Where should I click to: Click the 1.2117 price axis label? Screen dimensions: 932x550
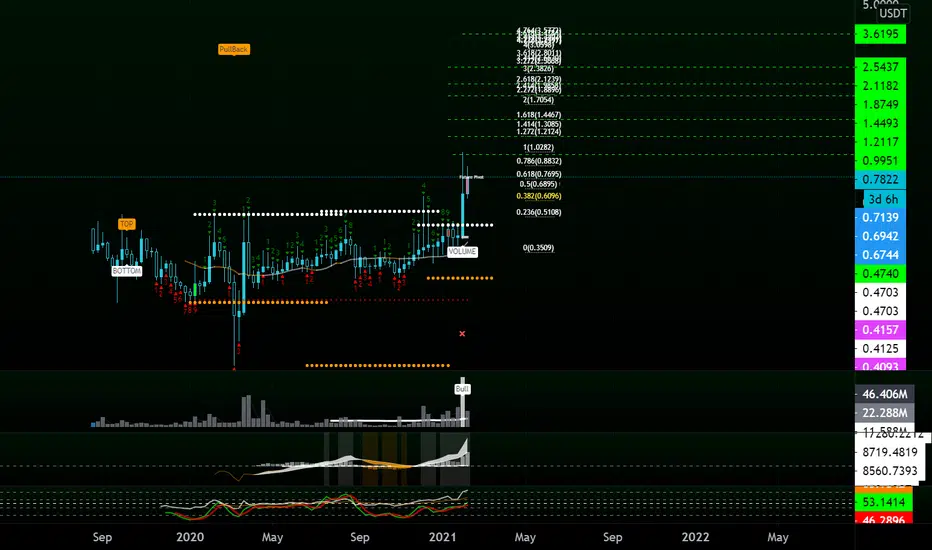click(x=880, y=142)
